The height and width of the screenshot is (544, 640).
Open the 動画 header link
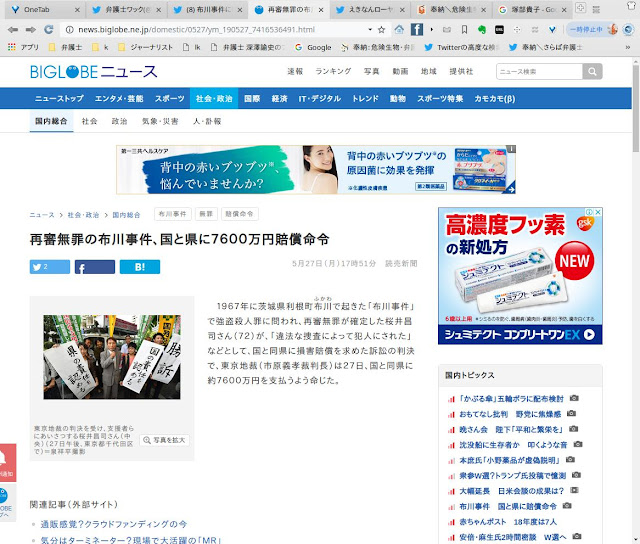400,71
